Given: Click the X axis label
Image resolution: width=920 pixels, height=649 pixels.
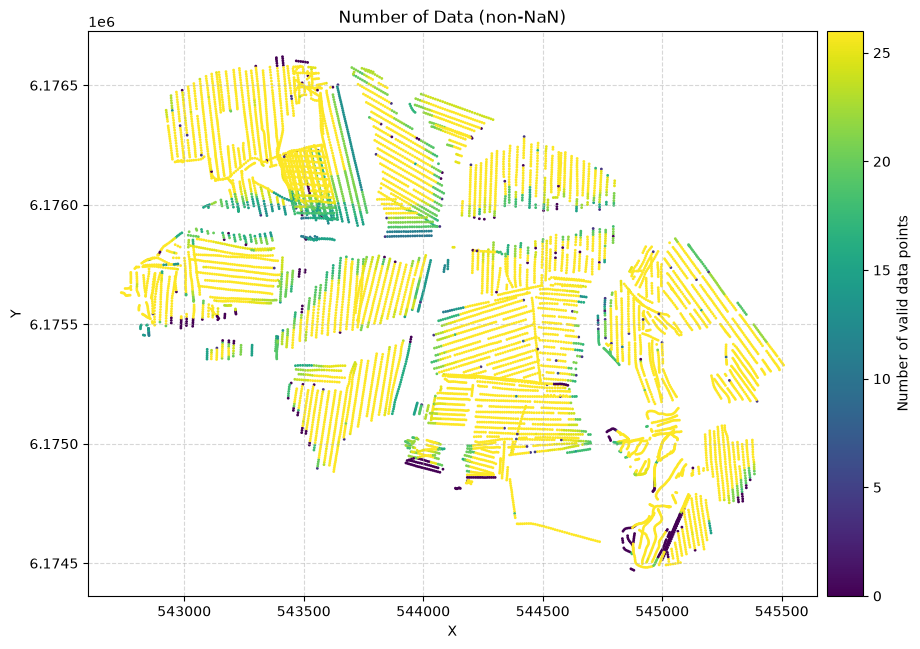Looking at the screenshot, I should pyautogui.click(x=452, y=631).
